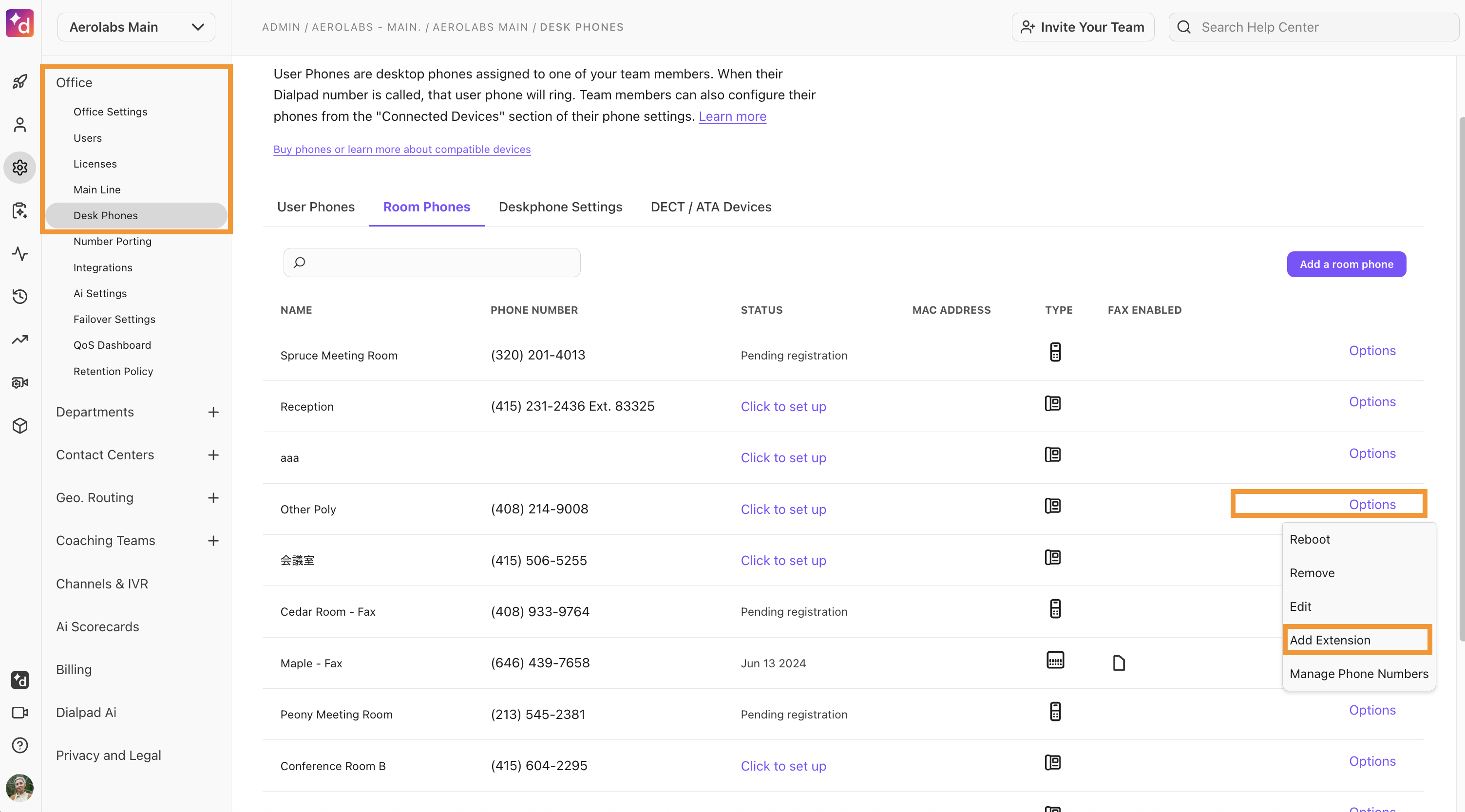Click the Search Help Center magnifier icon
1465x812 pixels.
coord(1183,27)
